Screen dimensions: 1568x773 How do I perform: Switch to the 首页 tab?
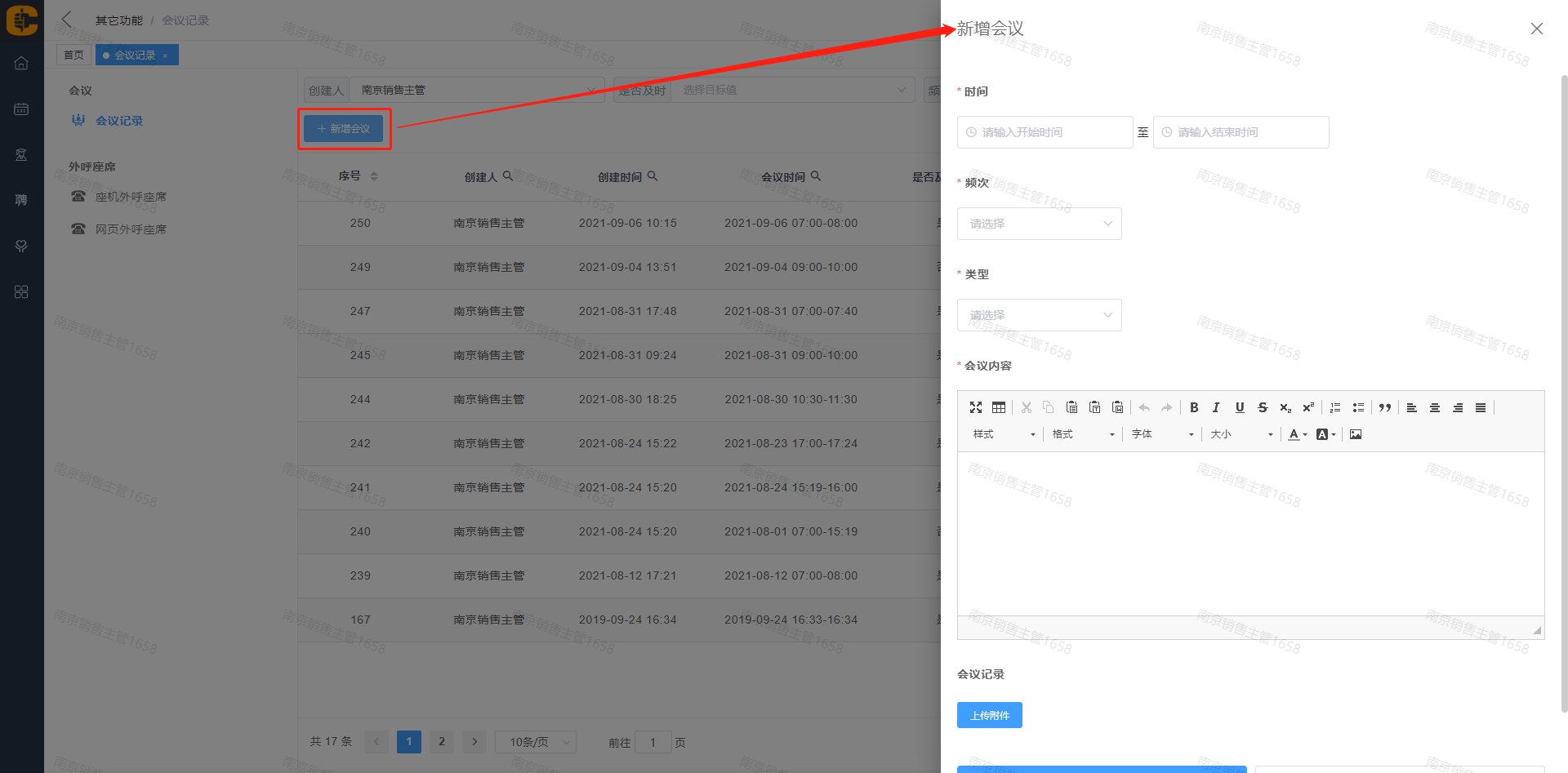(x=73, y=55)
